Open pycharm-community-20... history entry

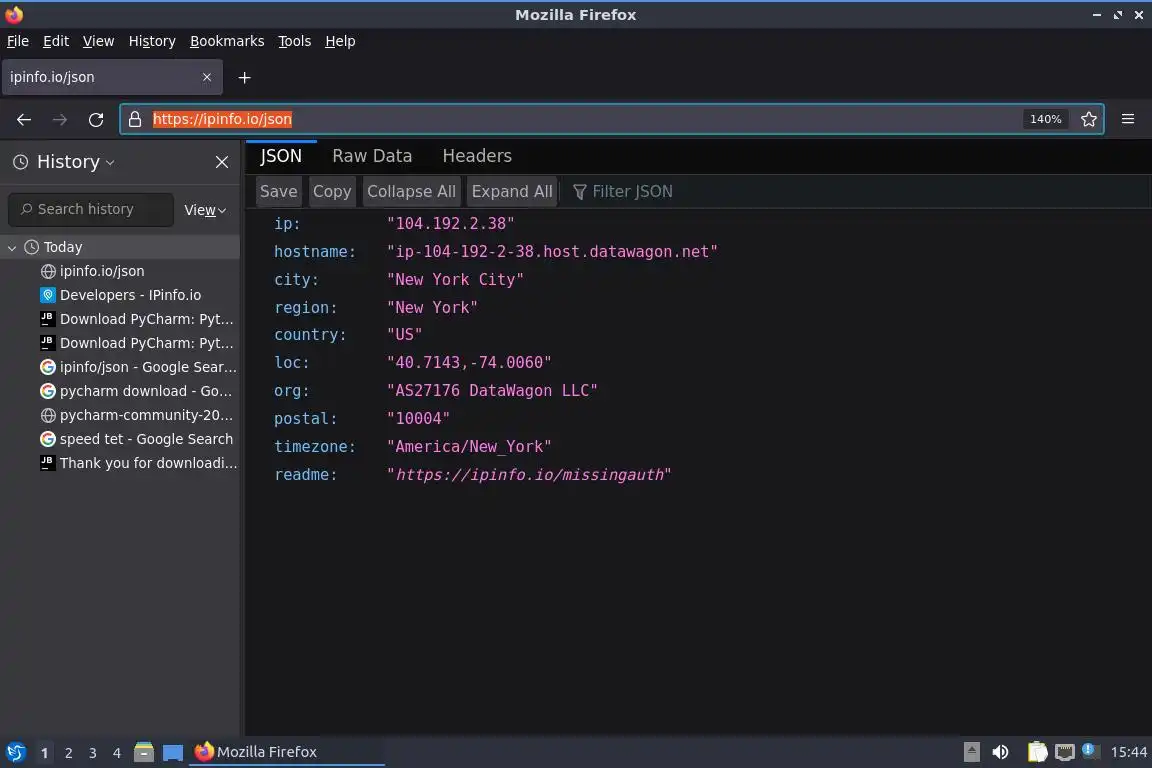tap(146, 415)
